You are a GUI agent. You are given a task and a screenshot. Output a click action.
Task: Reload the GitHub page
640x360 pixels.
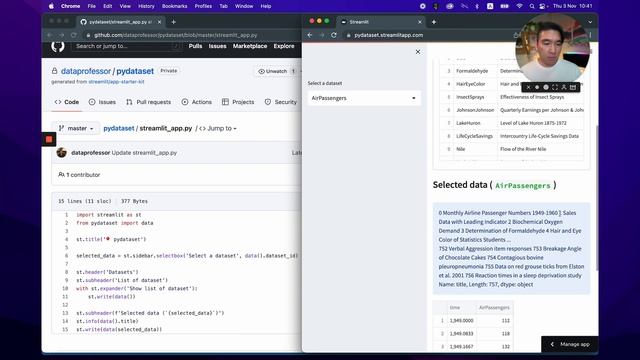click(73, 35)
